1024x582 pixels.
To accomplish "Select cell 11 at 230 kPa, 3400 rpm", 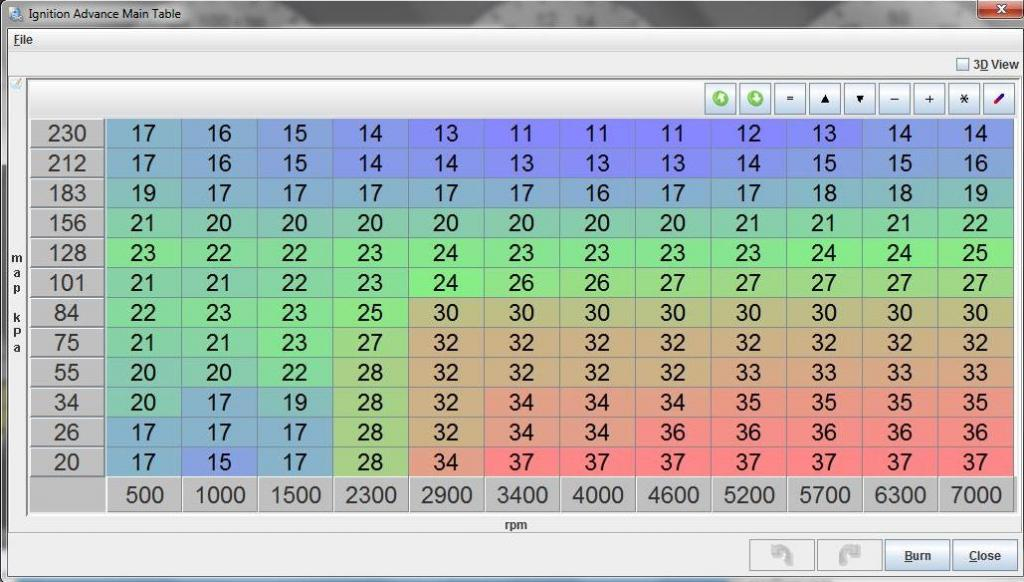I will pos(522,133).
